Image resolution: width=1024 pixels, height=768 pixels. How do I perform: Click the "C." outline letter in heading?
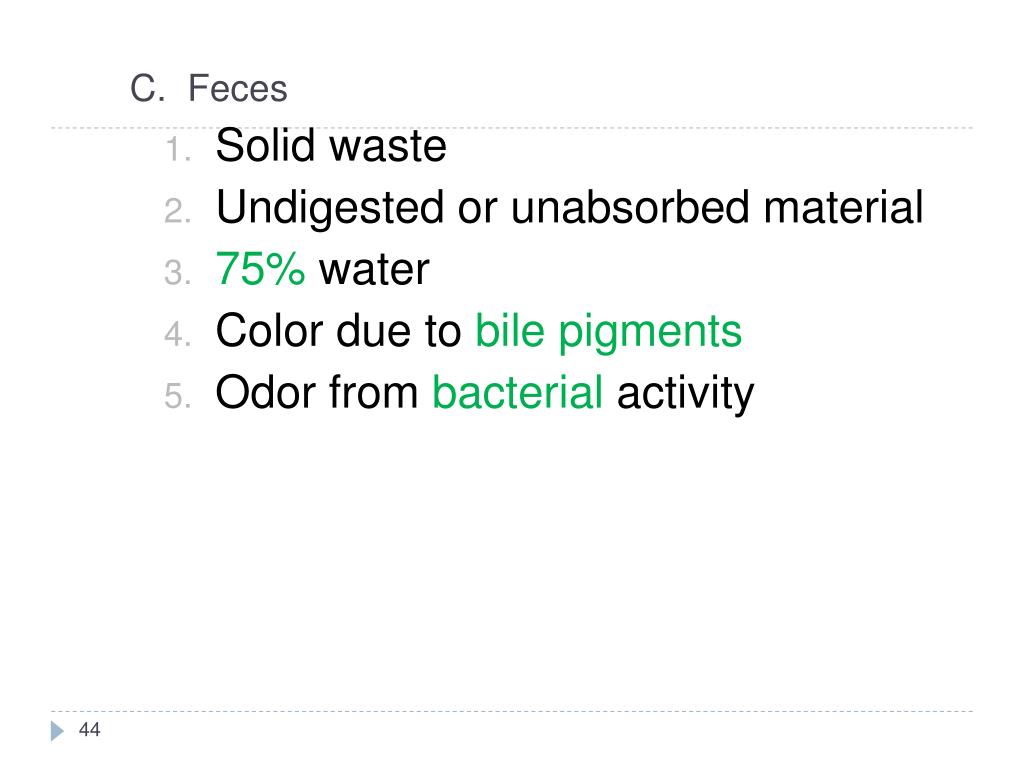tap(148, 90)
